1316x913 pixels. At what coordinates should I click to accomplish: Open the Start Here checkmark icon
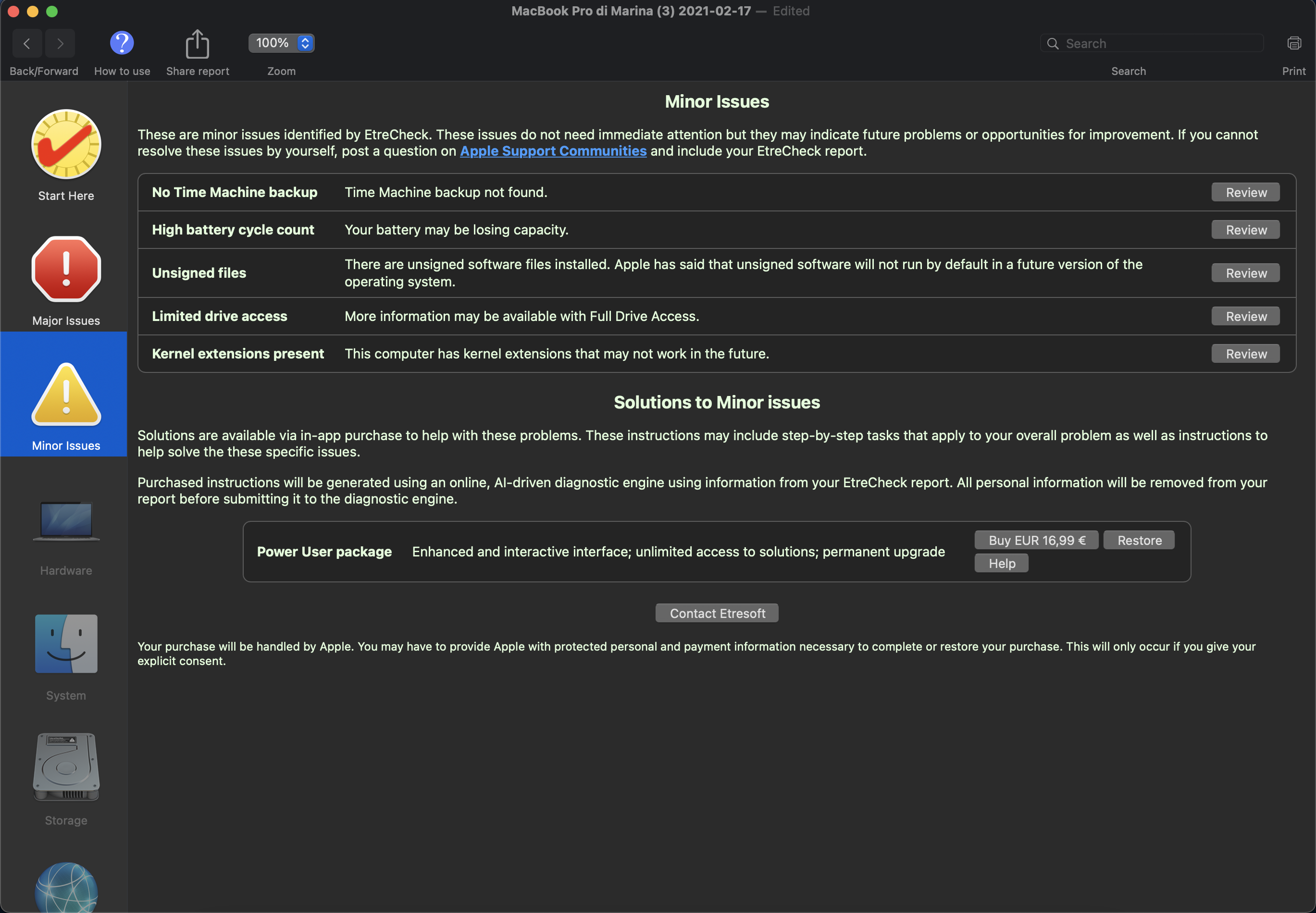click(66, 144)
